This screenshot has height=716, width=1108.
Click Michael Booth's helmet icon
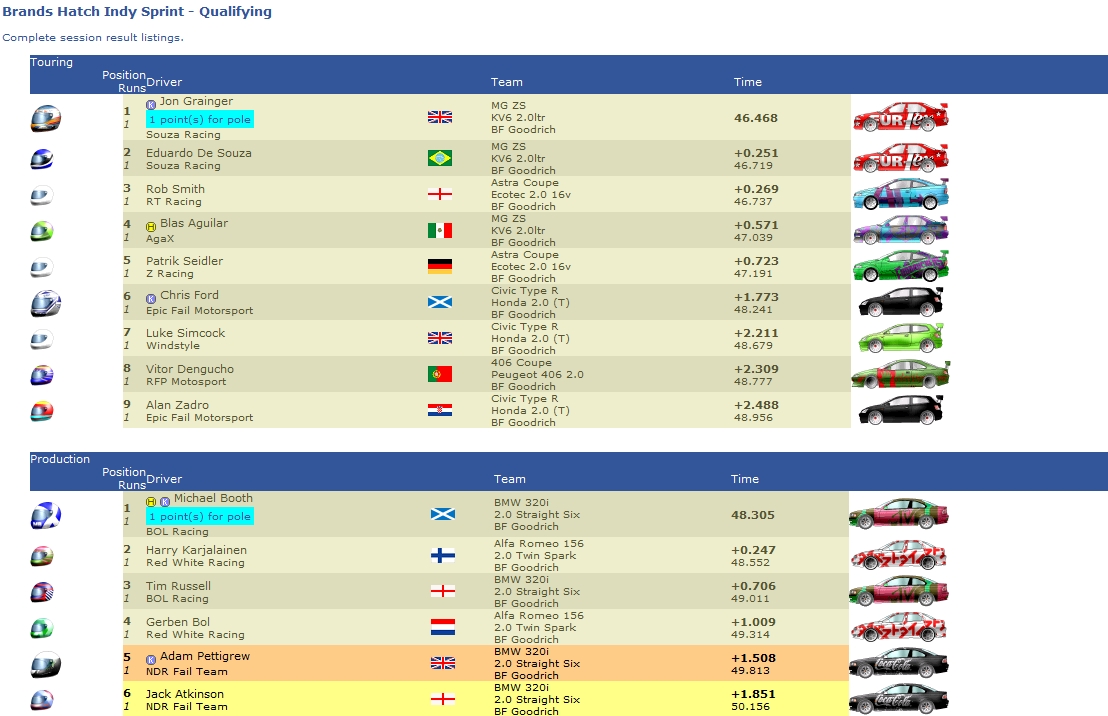(x=46, y=515)
